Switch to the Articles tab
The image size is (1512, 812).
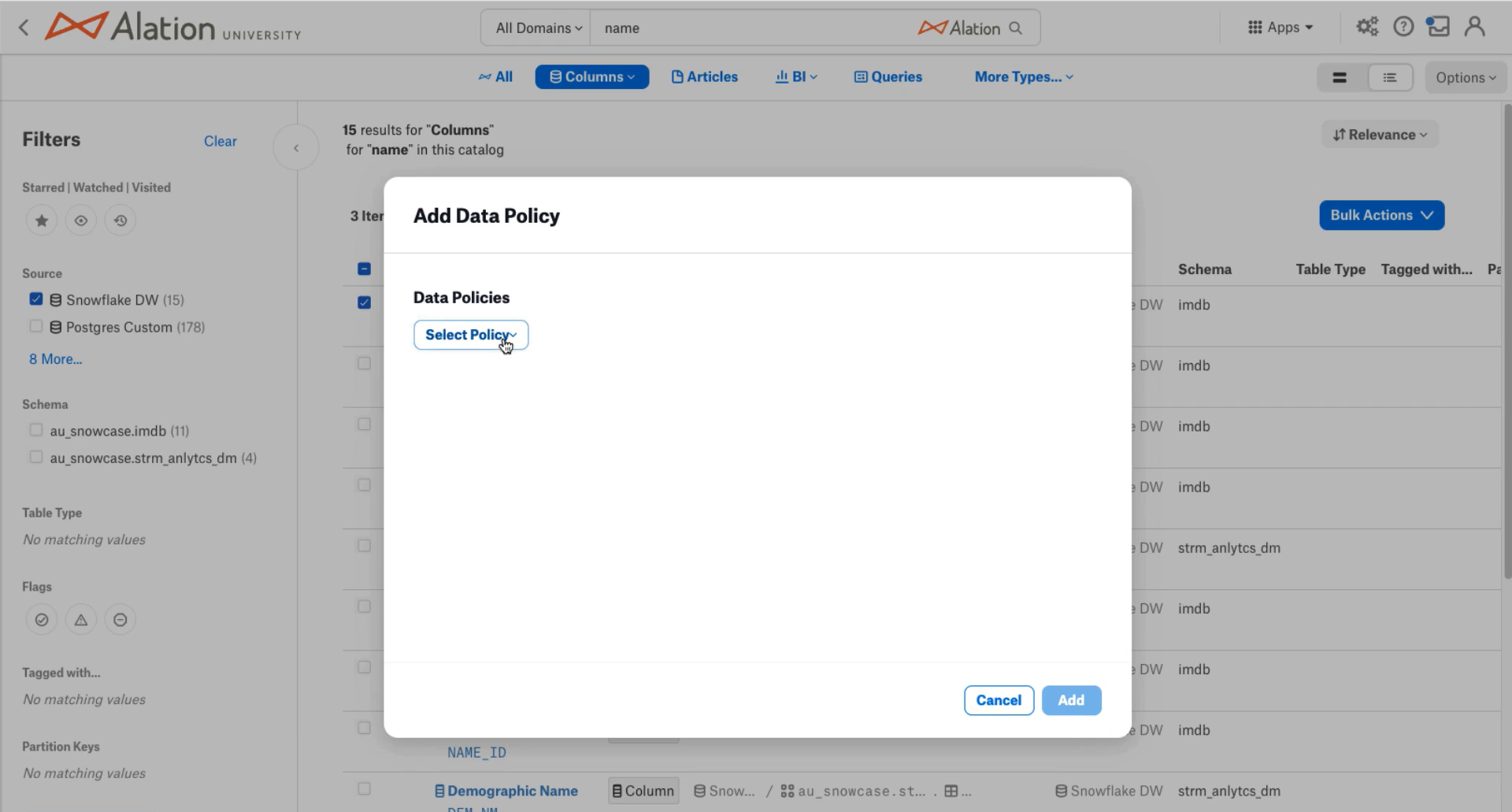coord(705,76)
